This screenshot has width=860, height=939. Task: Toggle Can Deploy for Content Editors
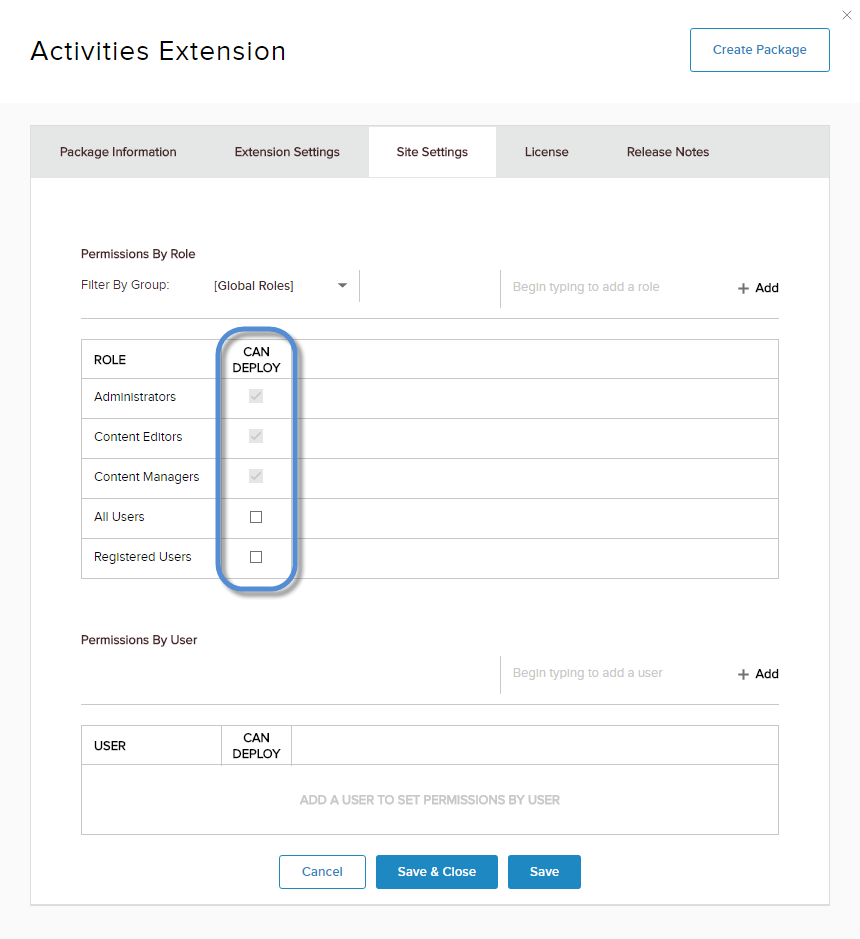pyautogui.click(x=256, y=437)
